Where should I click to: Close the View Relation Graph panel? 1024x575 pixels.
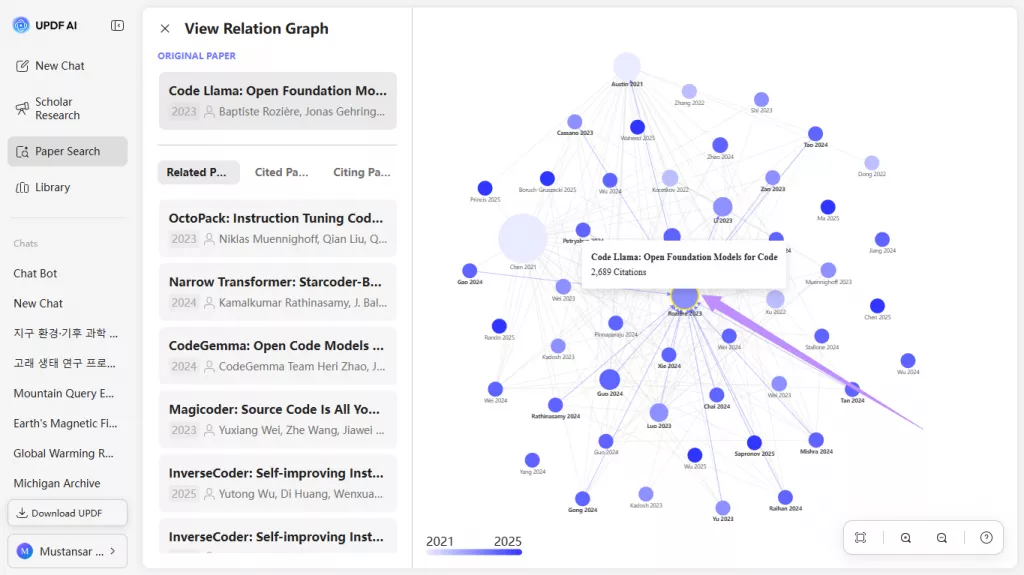coord(165,29)
